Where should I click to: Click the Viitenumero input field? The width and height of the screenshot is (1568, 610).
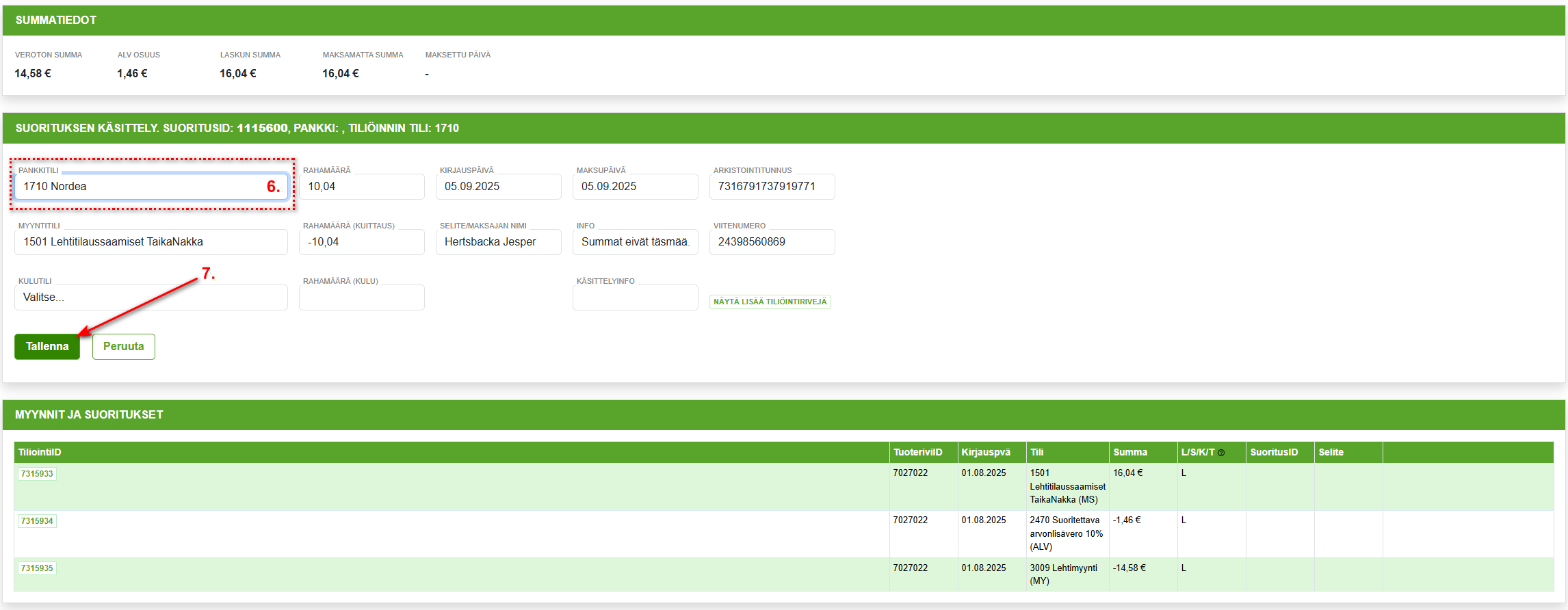pos(772,242)
